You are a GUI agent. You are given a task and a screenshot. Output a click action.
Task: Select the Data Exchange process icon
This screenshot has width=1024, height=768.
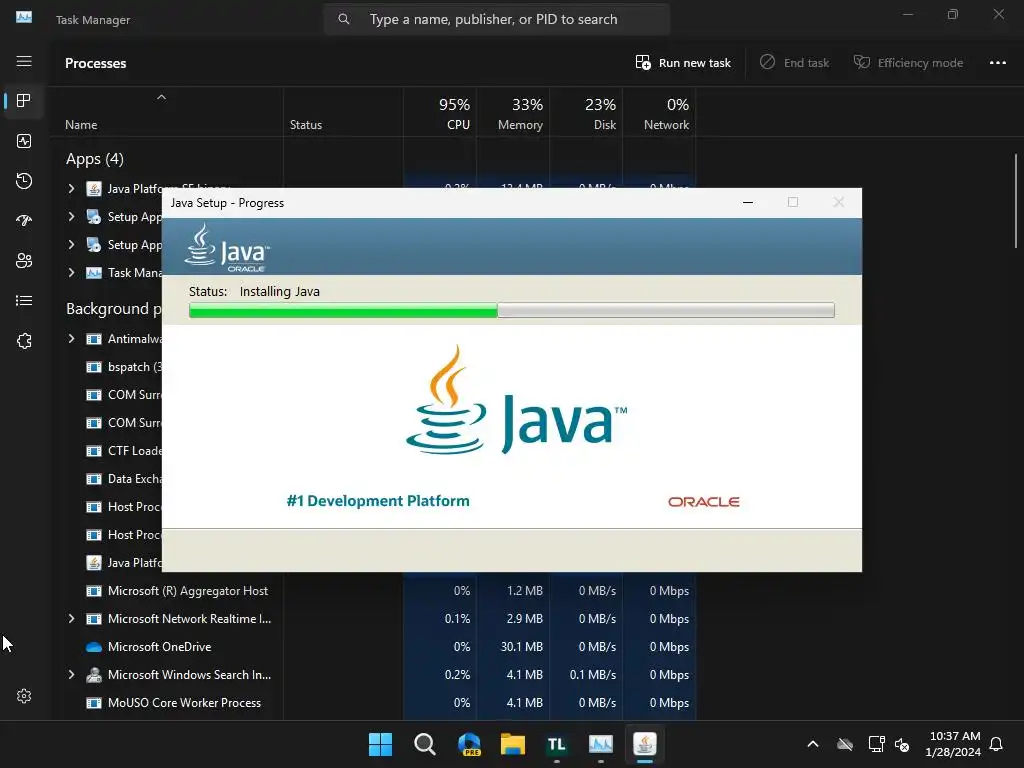pos(94,479)
